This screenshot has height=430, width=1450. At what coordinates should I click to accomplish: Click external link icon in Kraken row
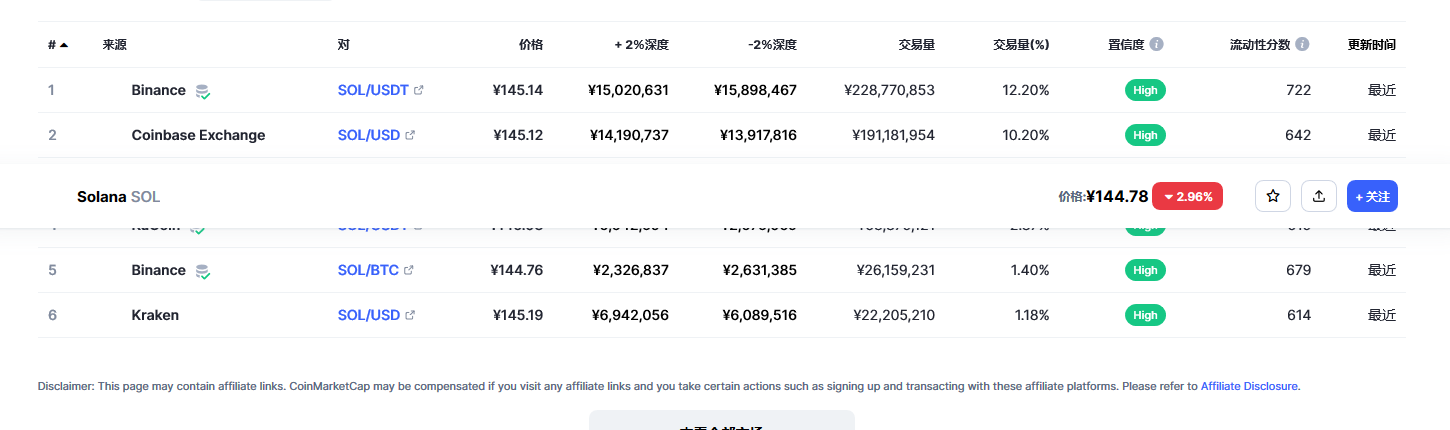(x=410, y=315)
